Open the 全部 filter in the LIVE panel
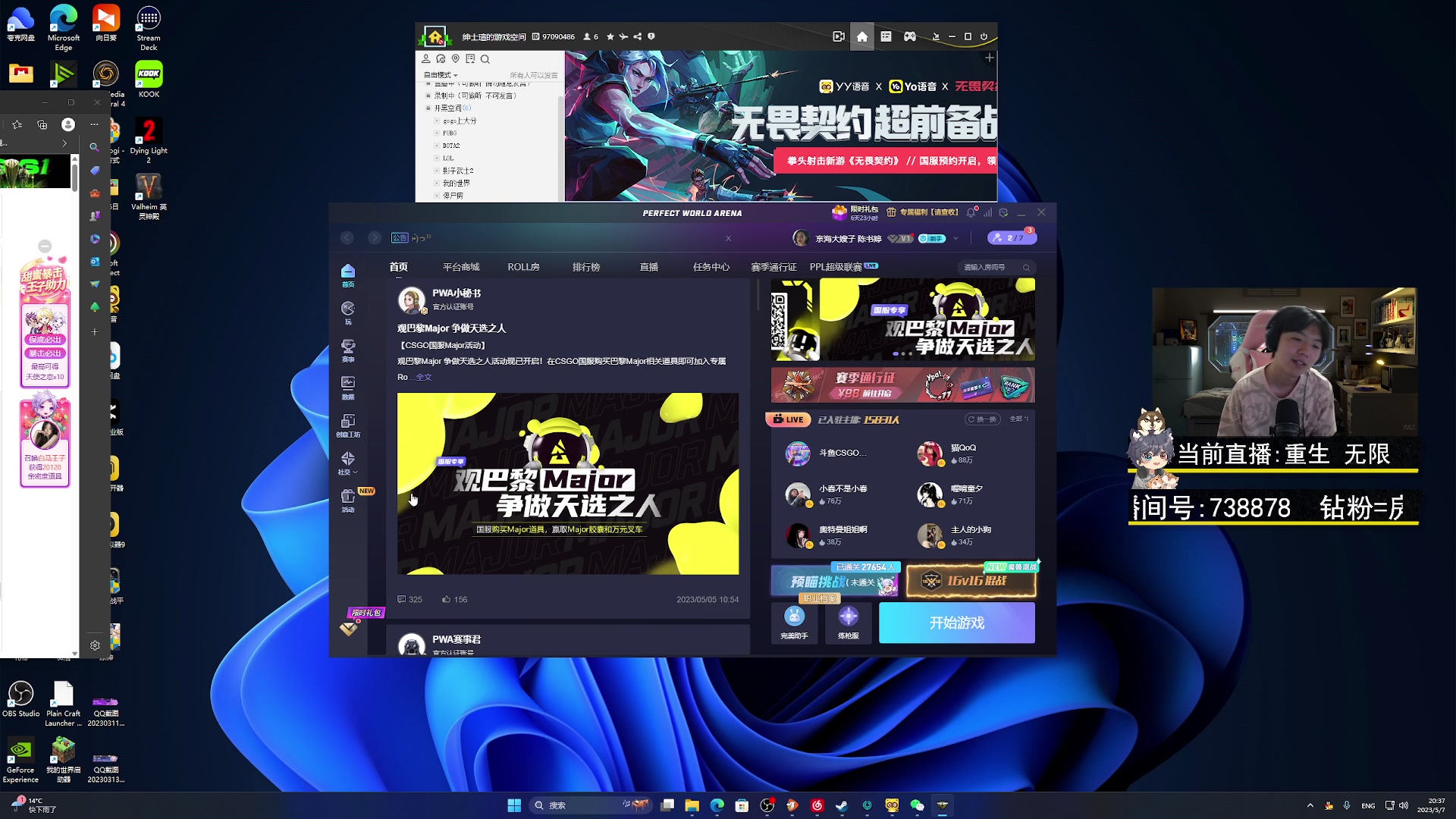 [x=1018, y=419]
